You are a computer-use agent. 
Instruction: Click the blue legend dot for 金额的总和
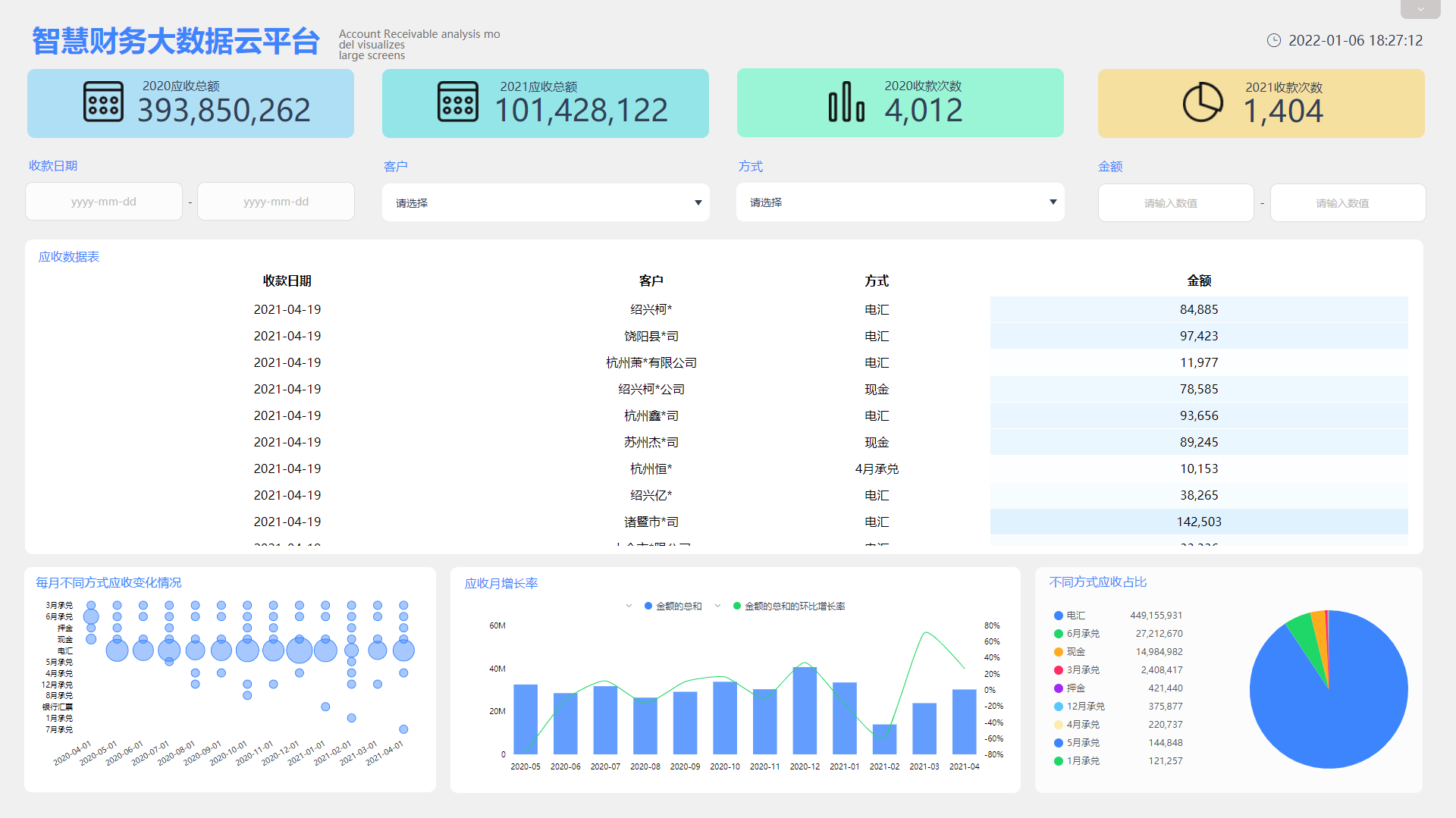click(x=647, y=606)
